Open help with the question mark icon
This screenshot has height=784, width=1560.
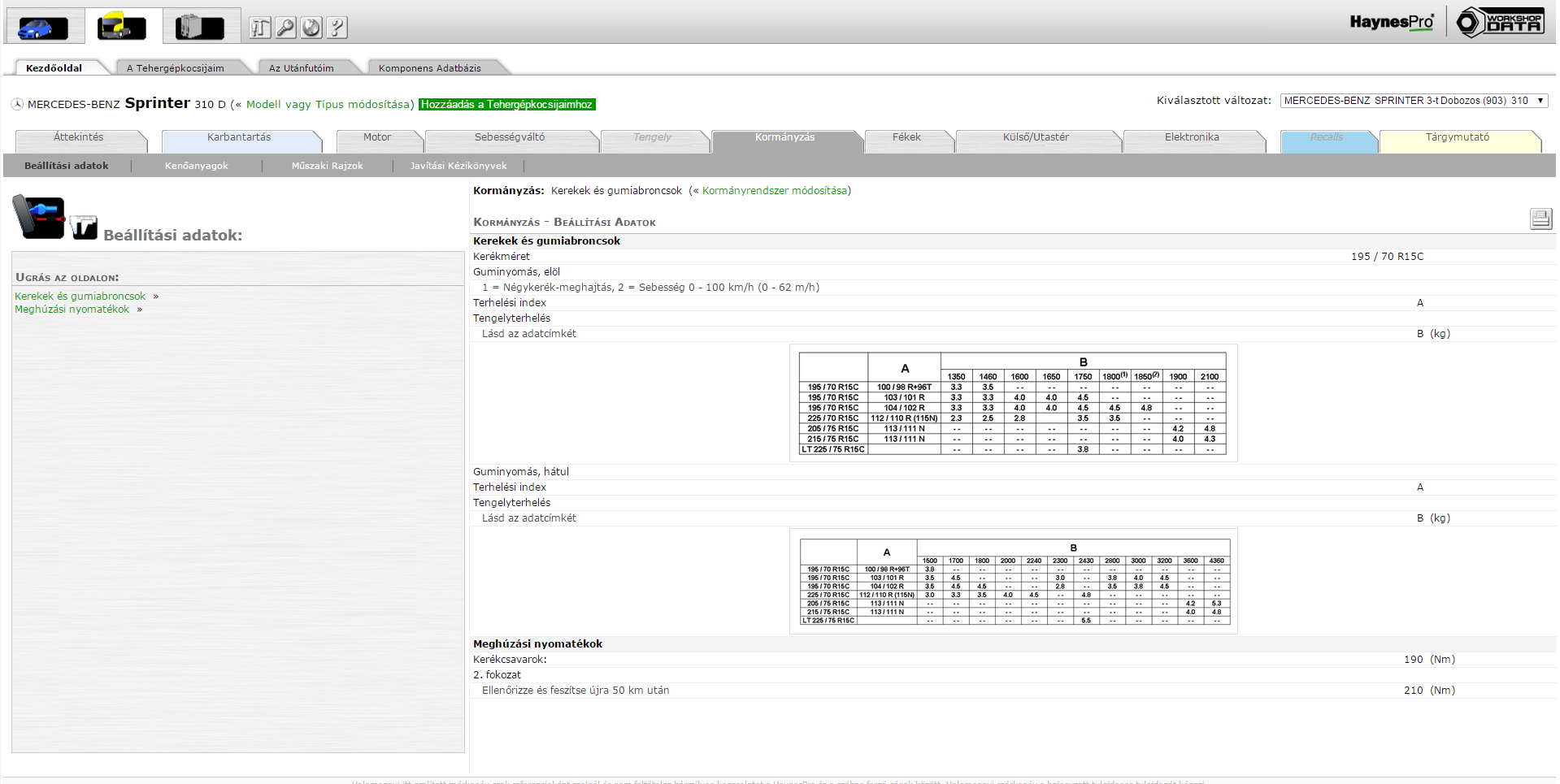pyautogui.click(x=337, y=28)
